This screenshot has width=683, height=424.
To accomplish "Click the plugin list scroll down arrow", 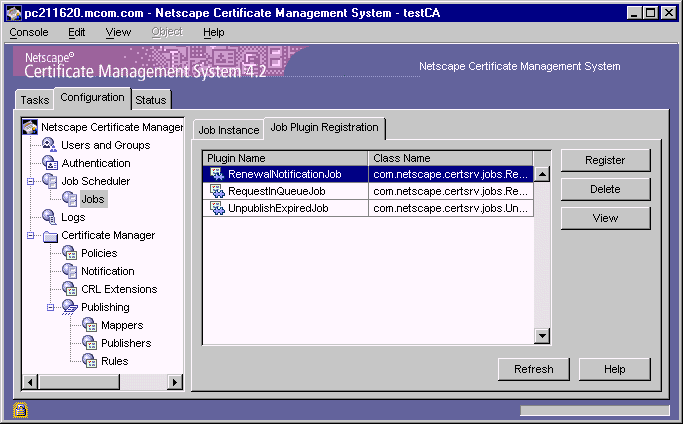I will pos(542,336).
